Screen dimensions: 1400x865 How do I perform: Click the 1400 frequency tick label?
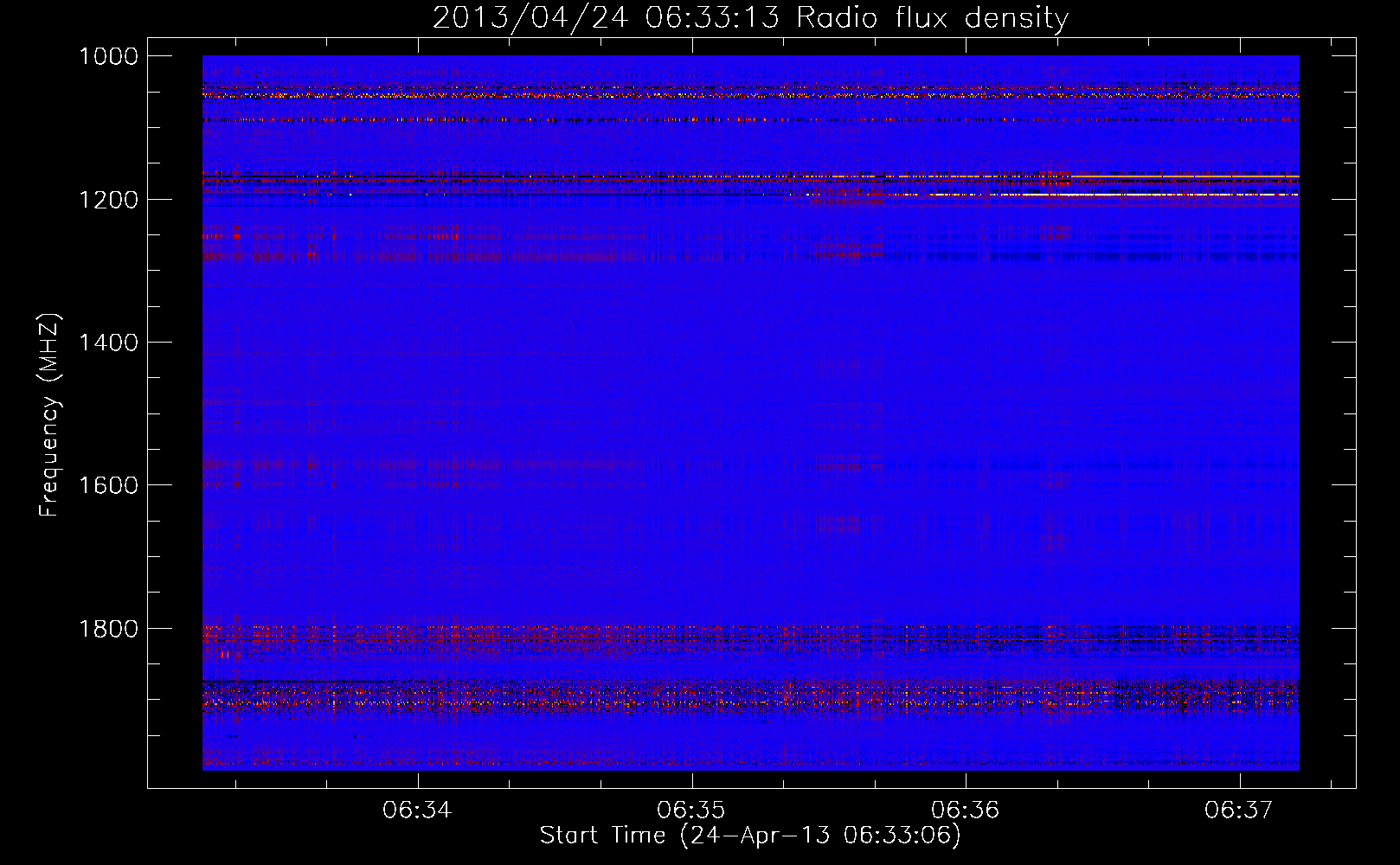tap(108, 343)
